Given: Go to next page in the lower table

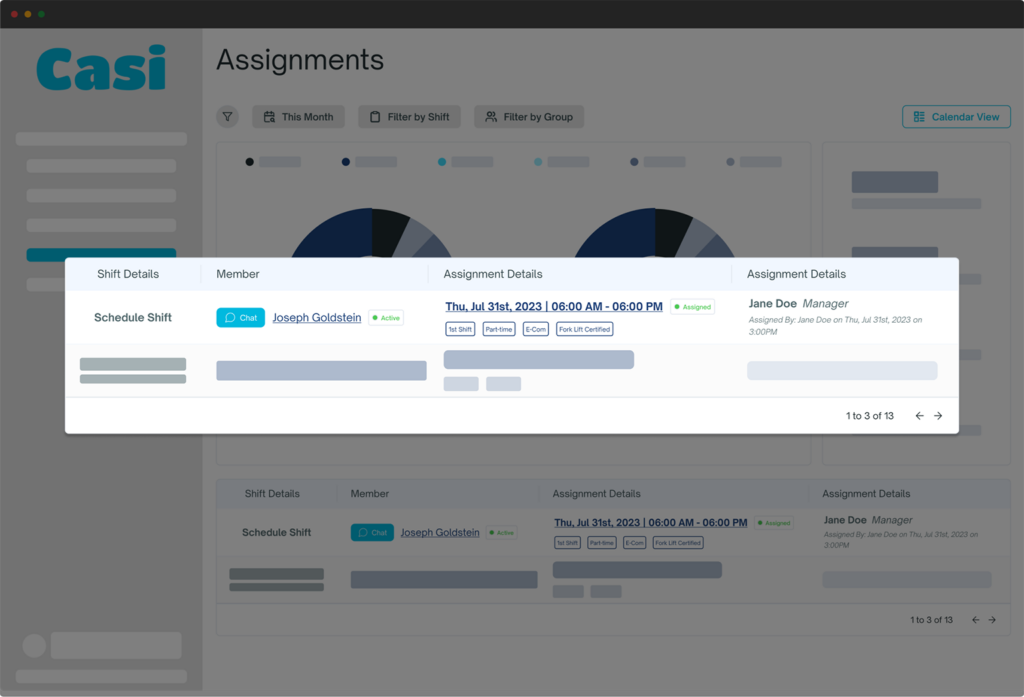Looking at the screenshot, I should [x=992, y=620].
